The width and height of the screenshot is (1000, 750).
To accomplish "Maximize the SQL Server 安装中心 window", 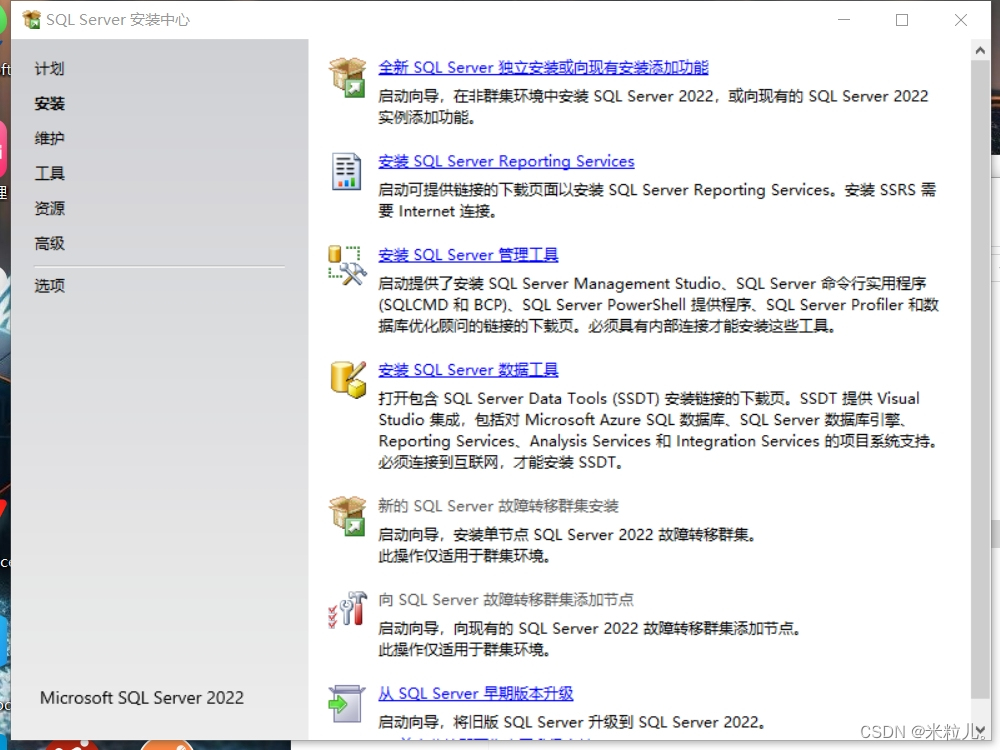I will pyautogui.click(x=902, y=20).
